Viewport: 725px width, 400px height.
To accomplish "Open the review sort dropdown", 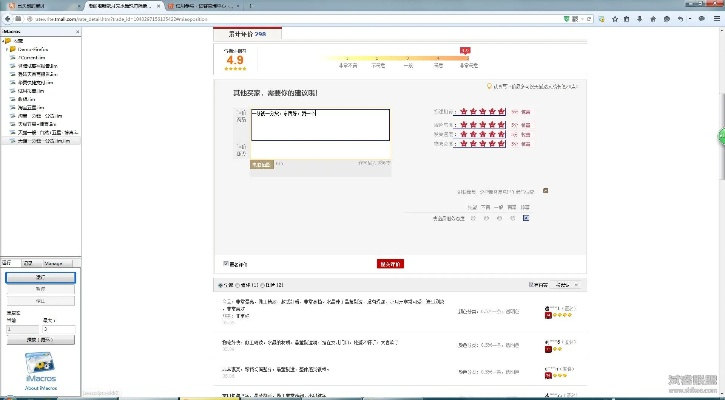I will point(567,285).
